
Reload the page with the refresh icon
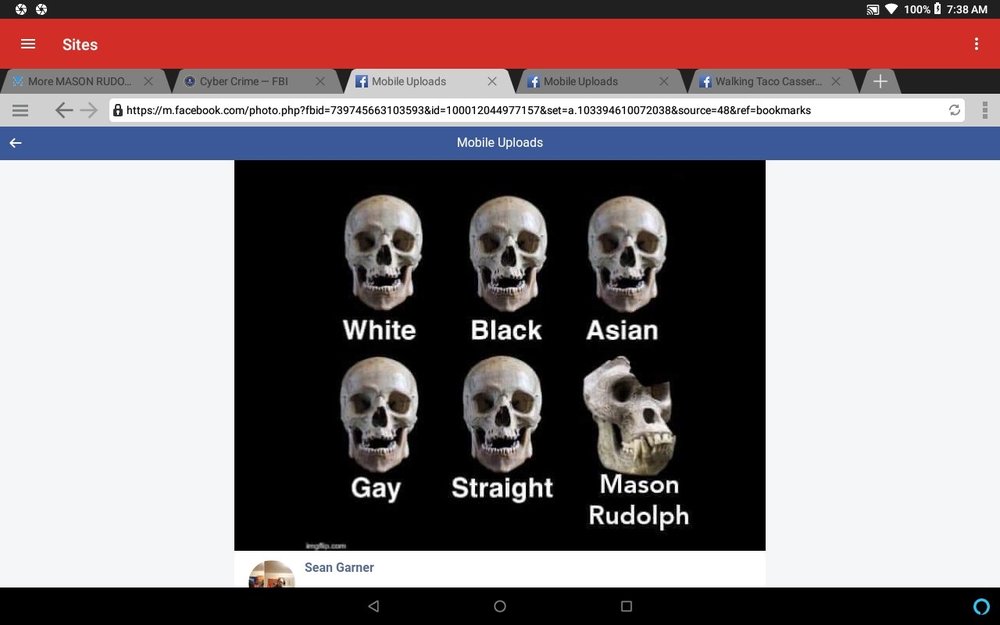[x=954, y=110]
